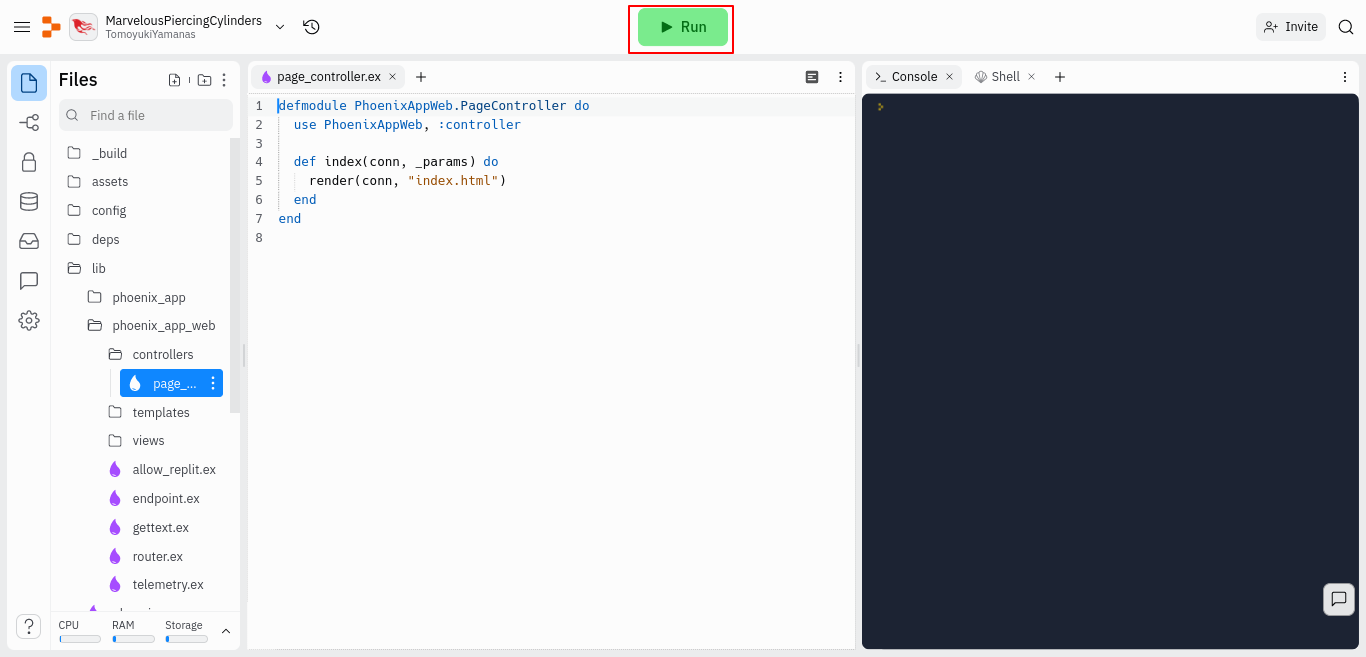
Task: Create a new folder with add-folder icon
Action: [x=204, y=80]
